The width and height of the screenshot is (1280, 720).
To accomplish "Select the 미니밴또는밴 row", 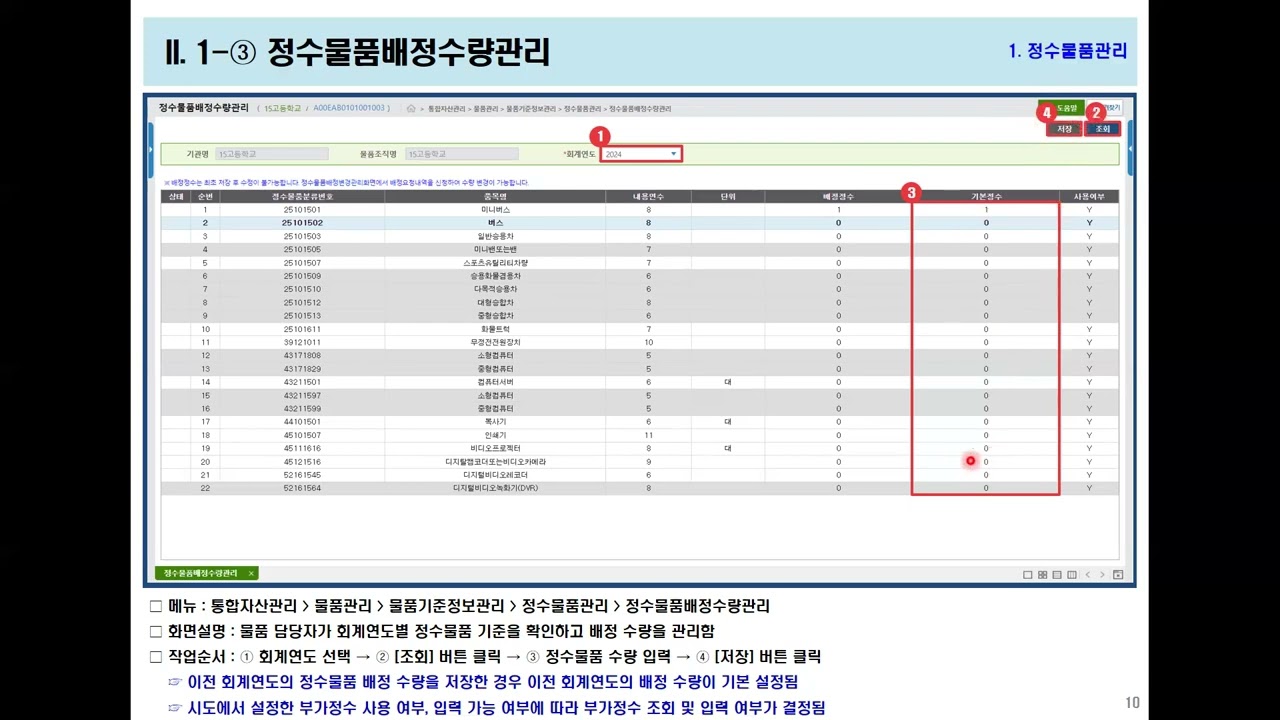I will pyautogui.click(x=640, y=249).
